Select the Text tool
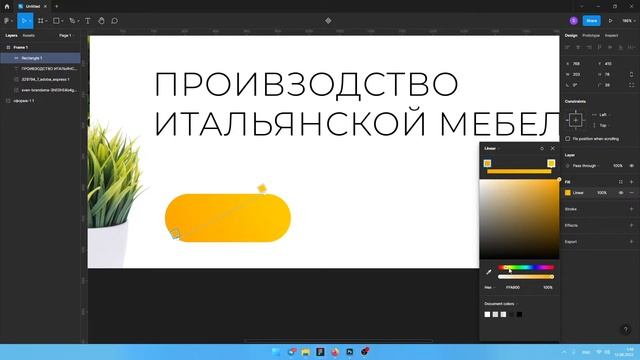This screenshot has height=360, width=640. point(87,21)
